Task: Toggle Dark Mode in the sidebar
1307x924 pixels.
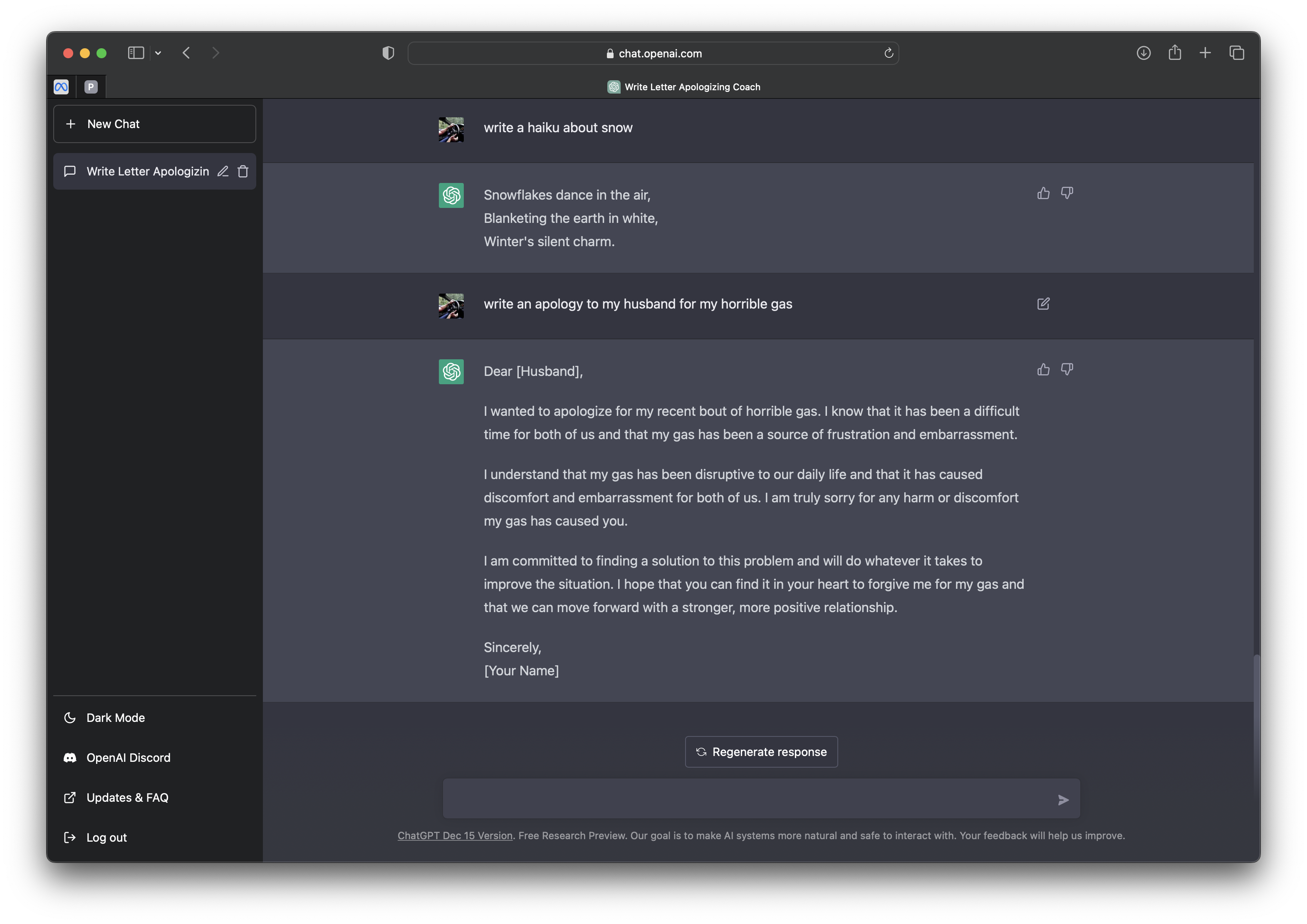Action: (115, 718)
